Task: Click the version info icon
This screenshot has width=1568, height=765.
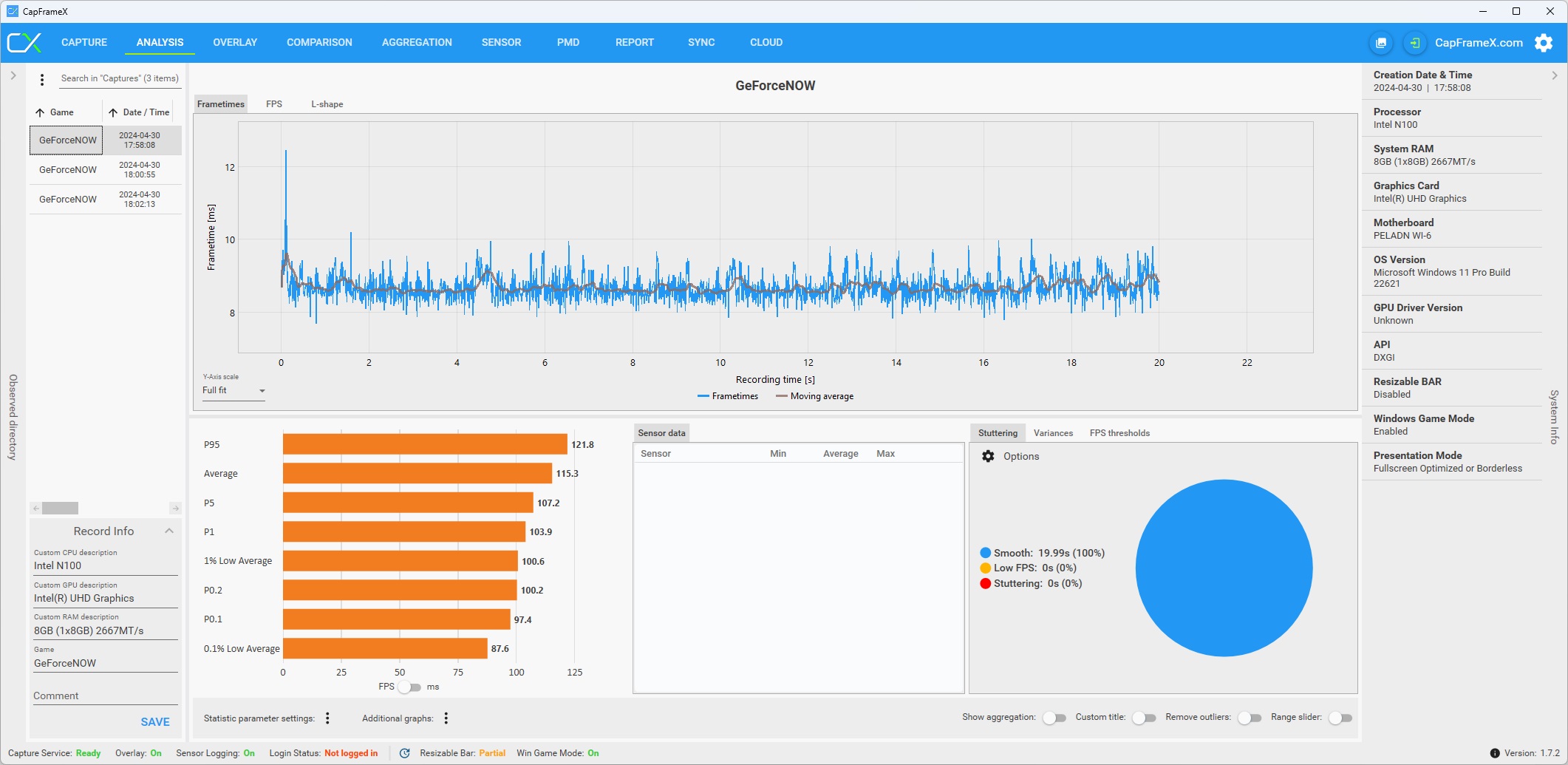Action: [x=1495, y=753]
